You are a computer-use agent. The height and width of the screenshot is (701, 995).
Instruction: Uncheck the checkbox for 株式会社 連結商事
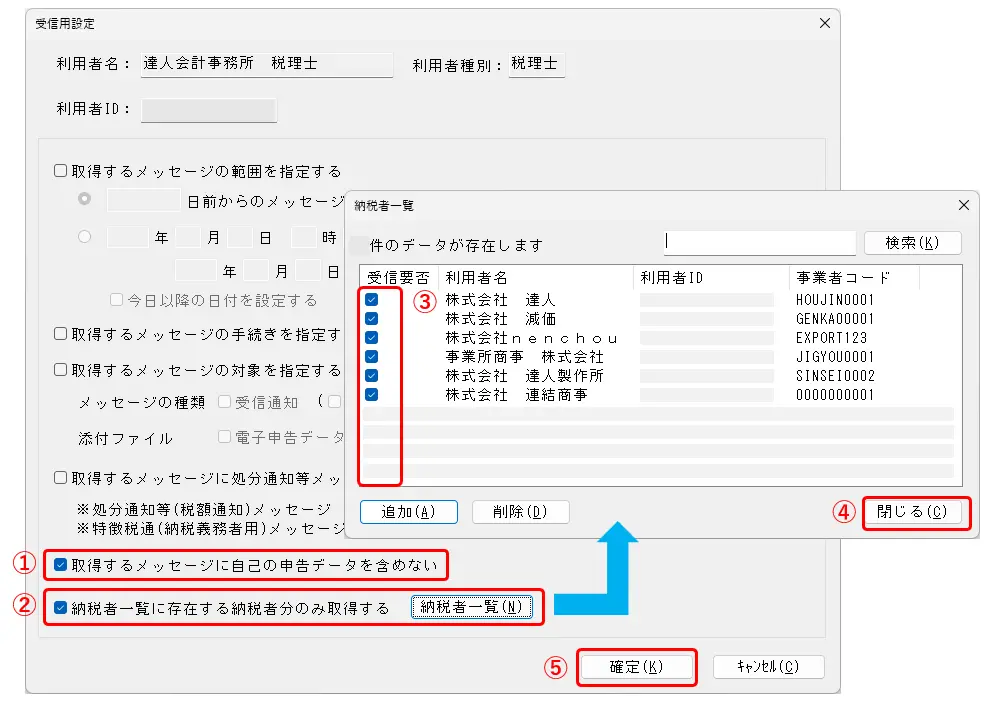[x=372, y=395]
